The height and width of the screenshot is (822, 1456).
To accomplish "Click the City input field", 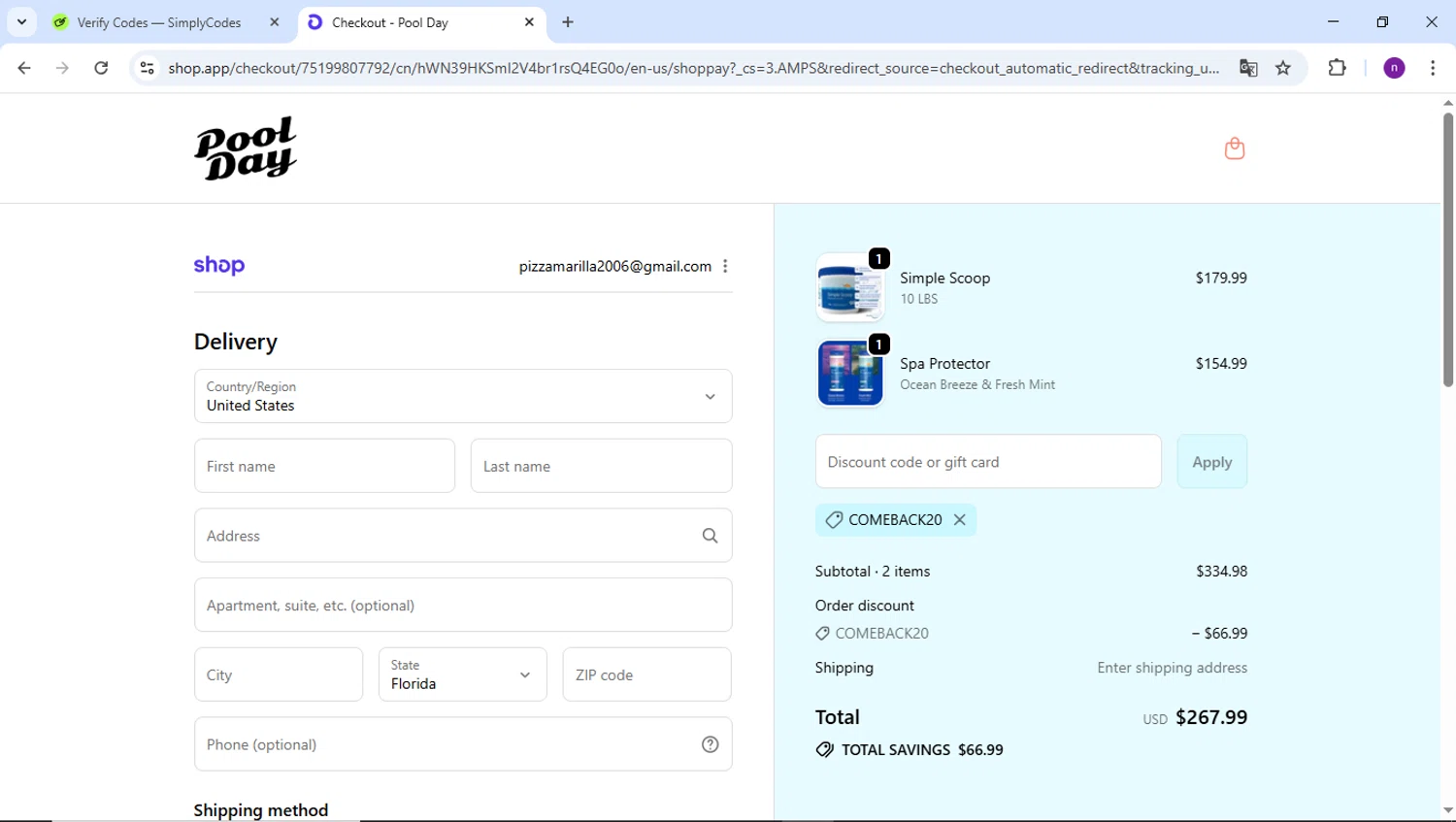I will (279, 674).
